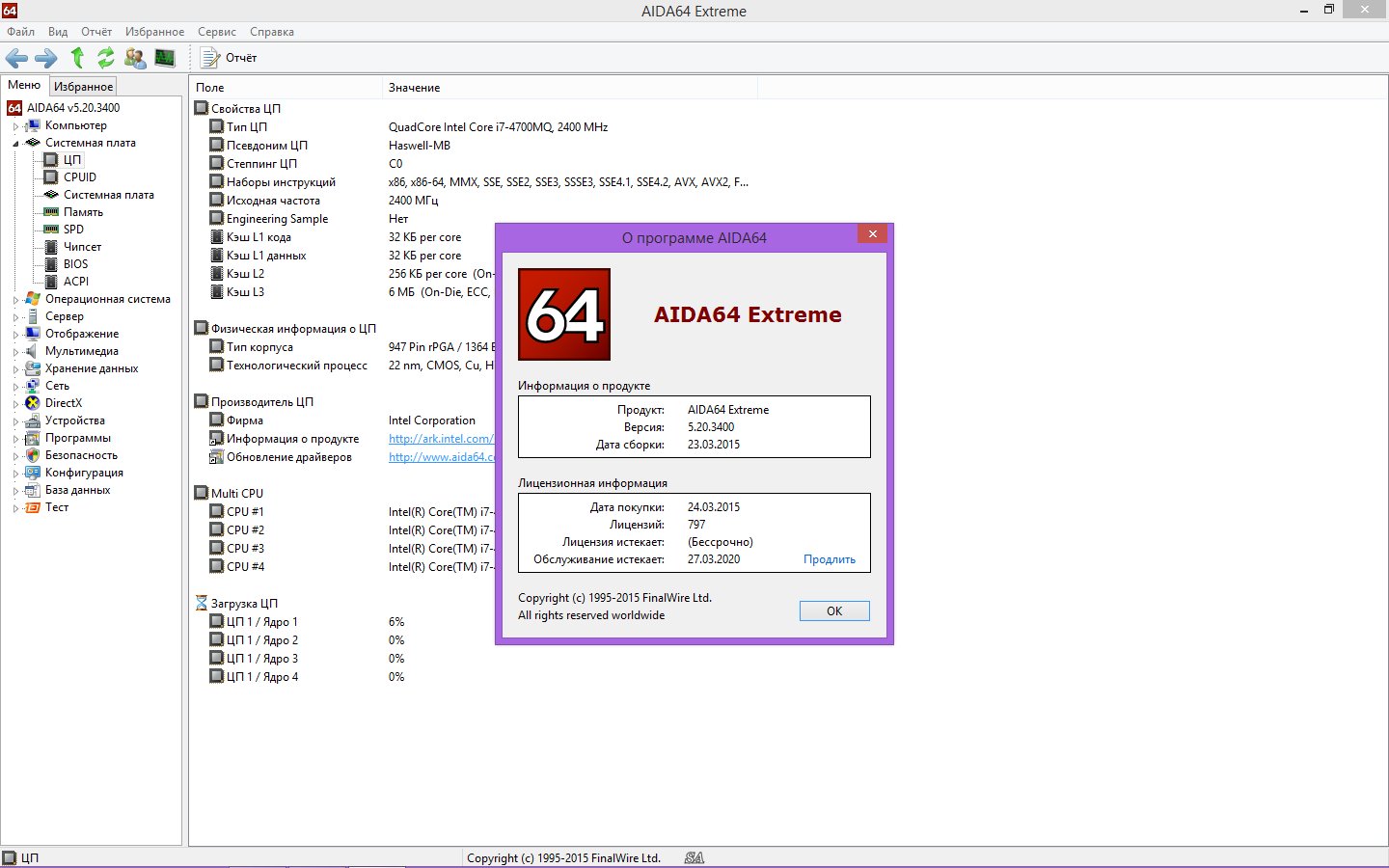Click the Устройства printer icon
Image resolution: width=1389 pixels, height=868 pixels.
33,420
